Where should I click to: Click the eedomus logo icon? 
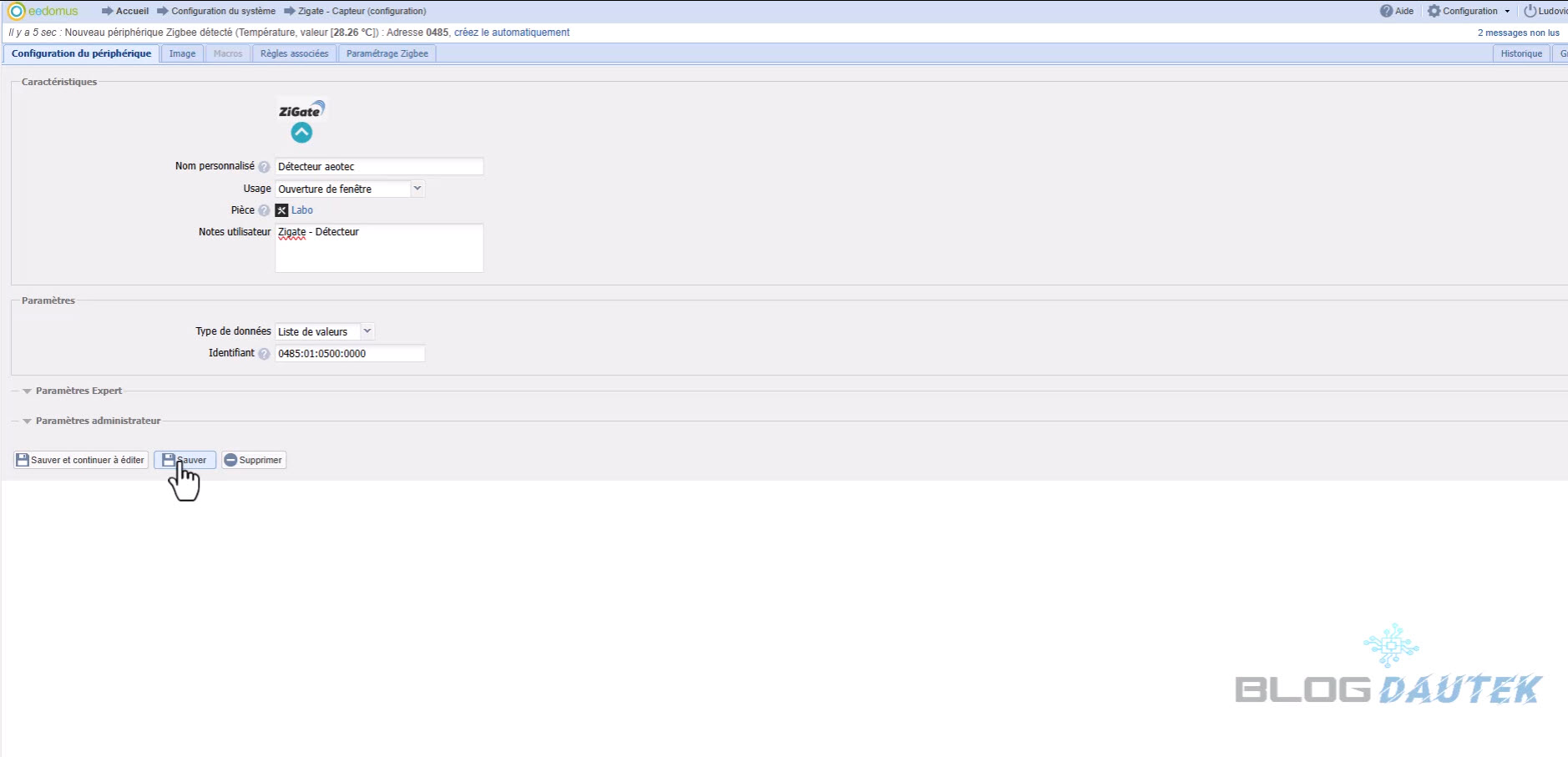pyautogui.click(x=16, y=11)
